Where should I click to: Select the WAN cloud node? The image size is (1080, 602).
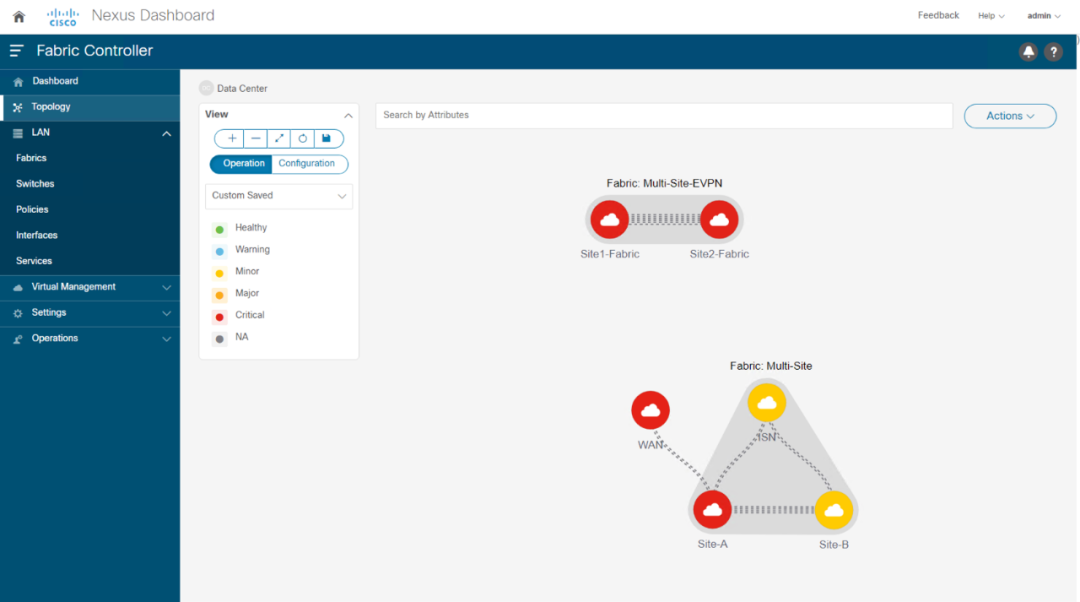point(650,411)
